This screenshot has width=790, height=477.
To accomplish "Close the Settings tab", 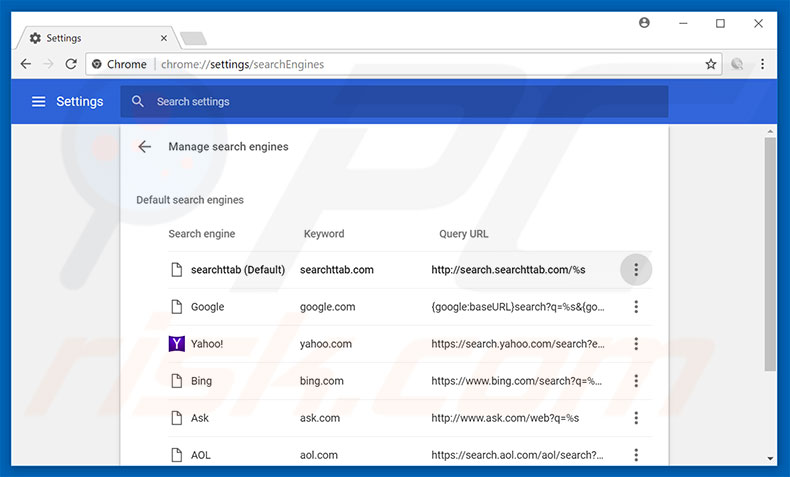I will pos(164,38).
